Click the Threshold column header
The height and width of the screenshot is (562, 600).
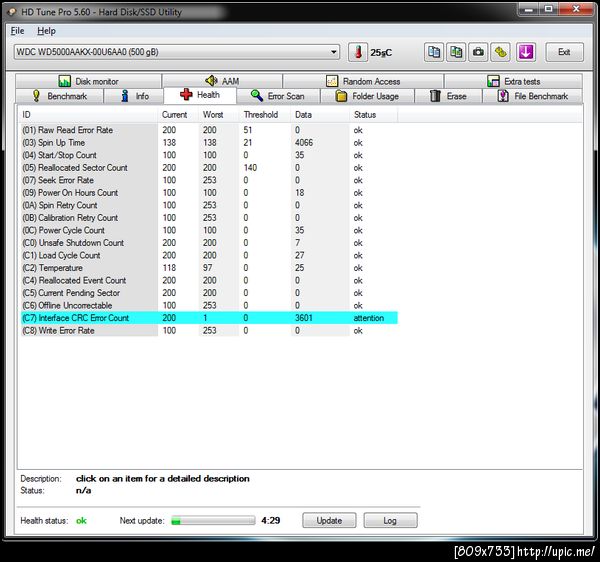[x=265, y=115]
